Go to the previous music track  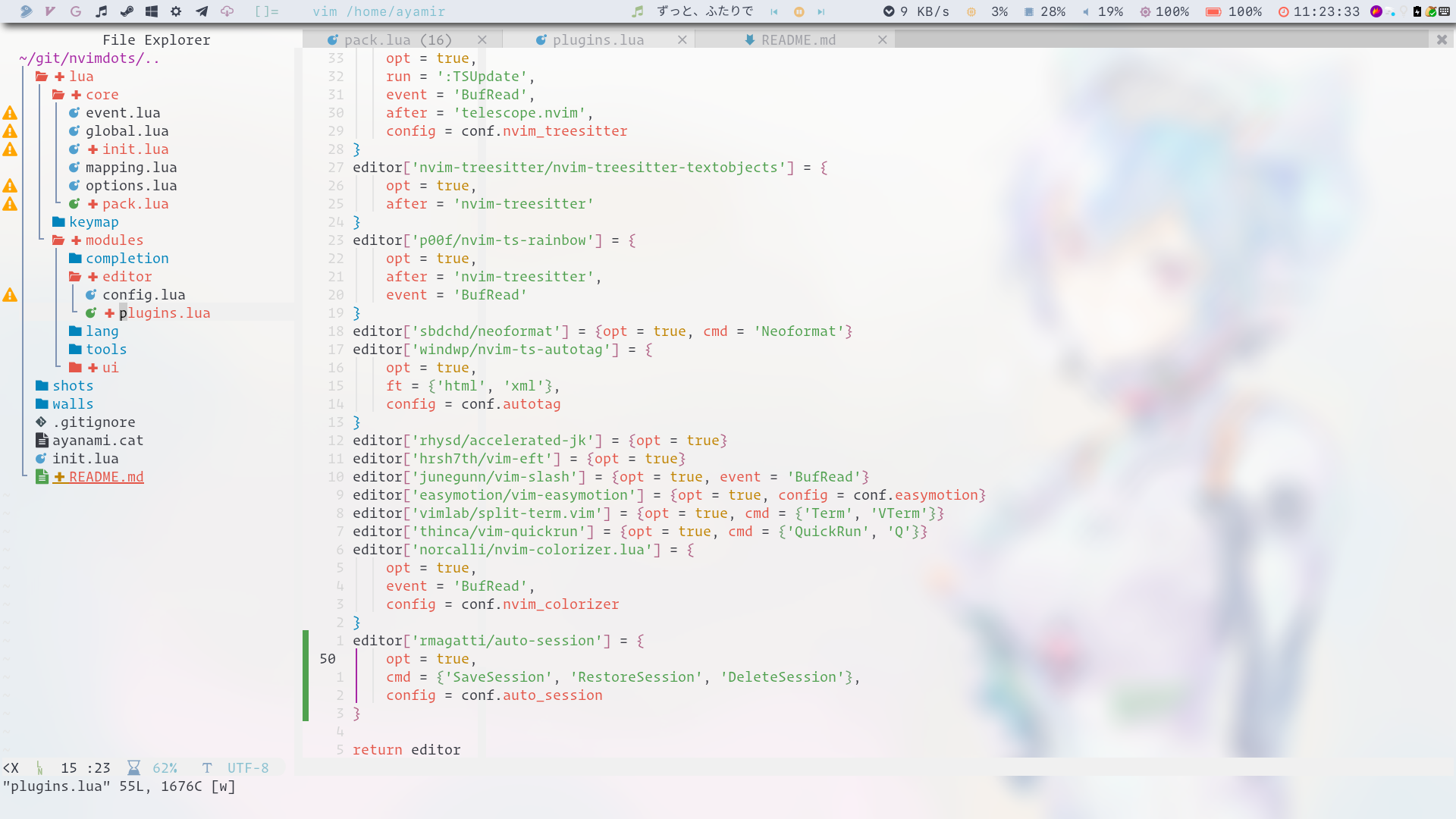point(774,11)
